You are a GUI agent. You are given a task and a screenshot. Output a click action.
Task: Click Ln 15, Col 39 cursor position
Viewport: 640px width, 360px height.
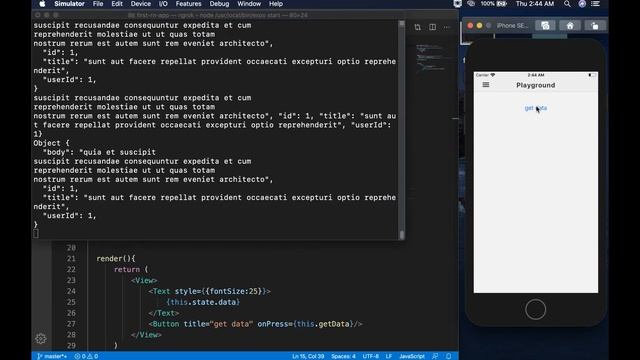point(308,356)
